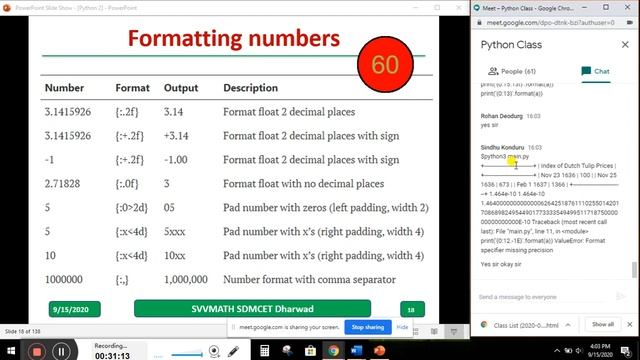Click the Meet chat scrollbar thumb

[x=634, y=270]
